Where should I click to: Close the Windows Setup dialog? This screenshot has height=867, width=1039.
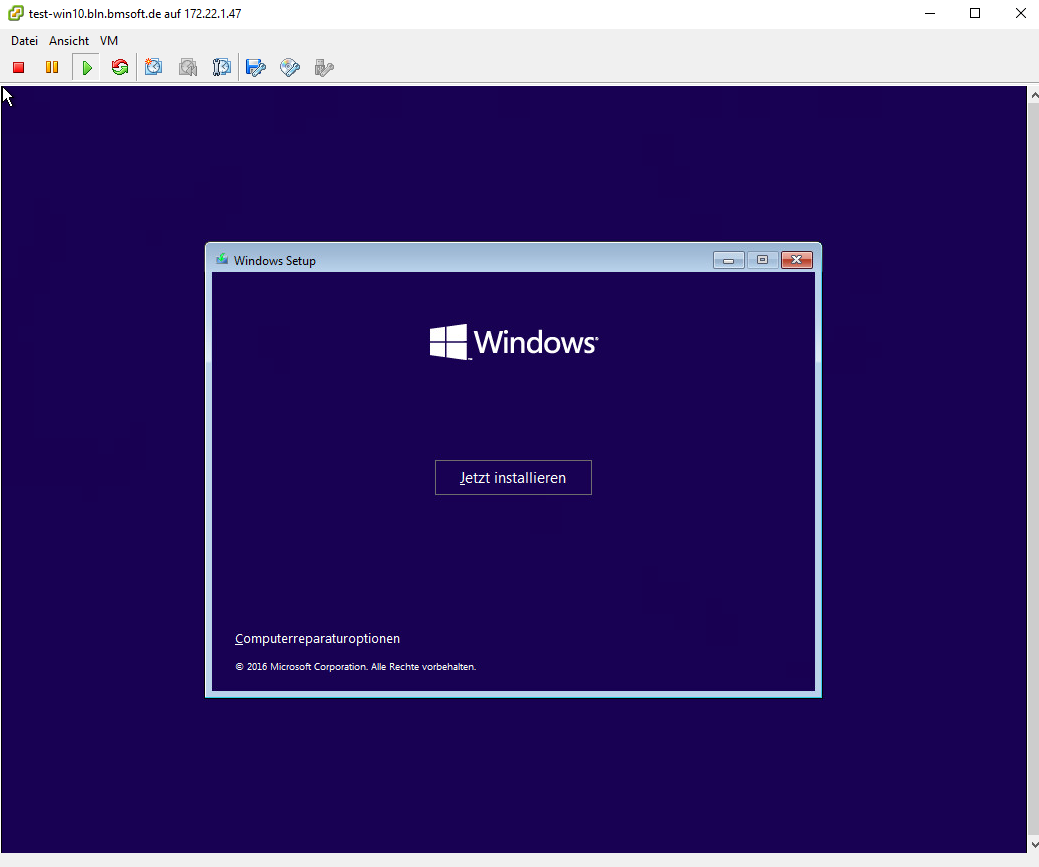coord(796,260)
